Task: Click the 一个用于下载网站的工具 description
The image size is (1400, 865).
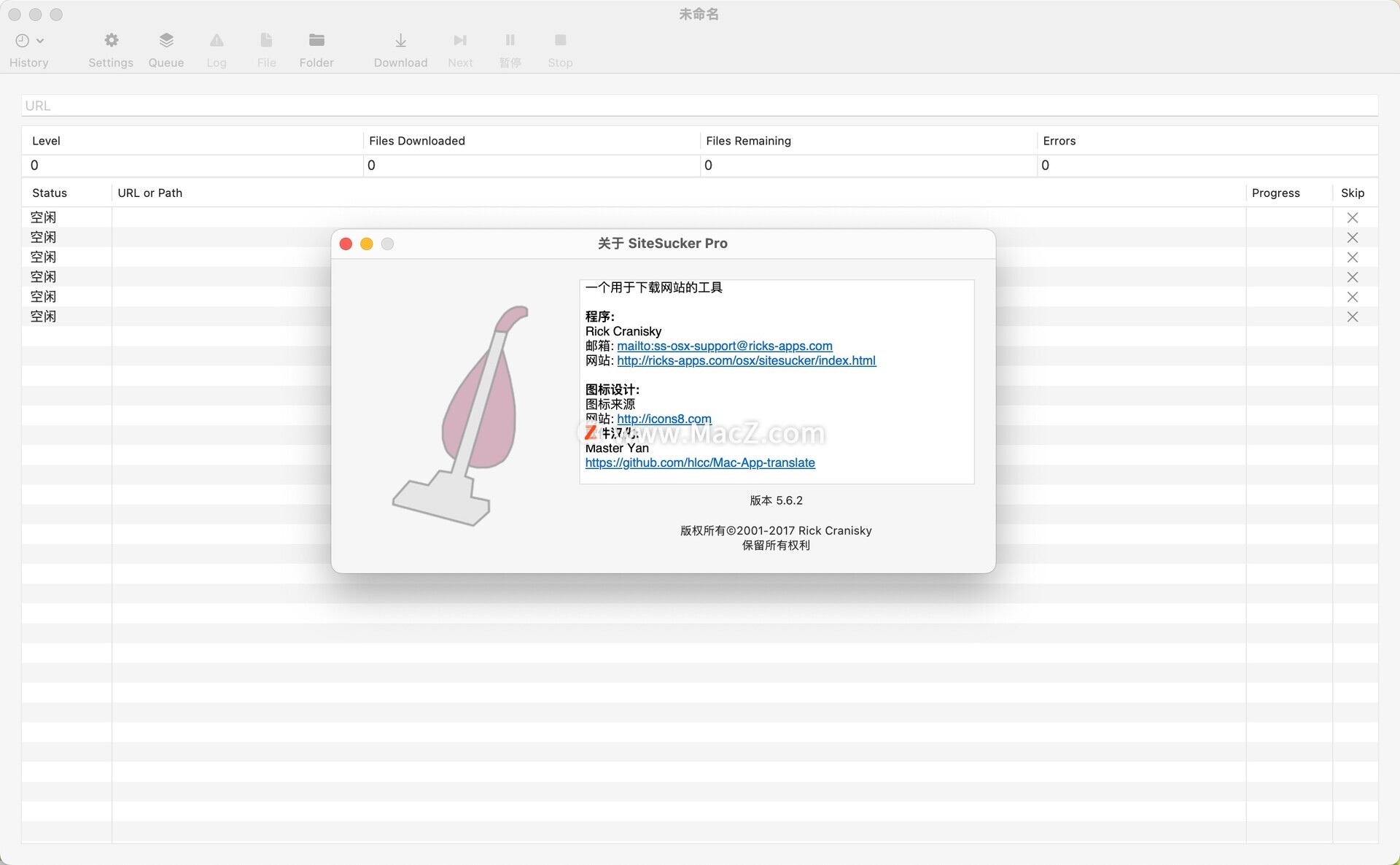Action: point(654,287)
